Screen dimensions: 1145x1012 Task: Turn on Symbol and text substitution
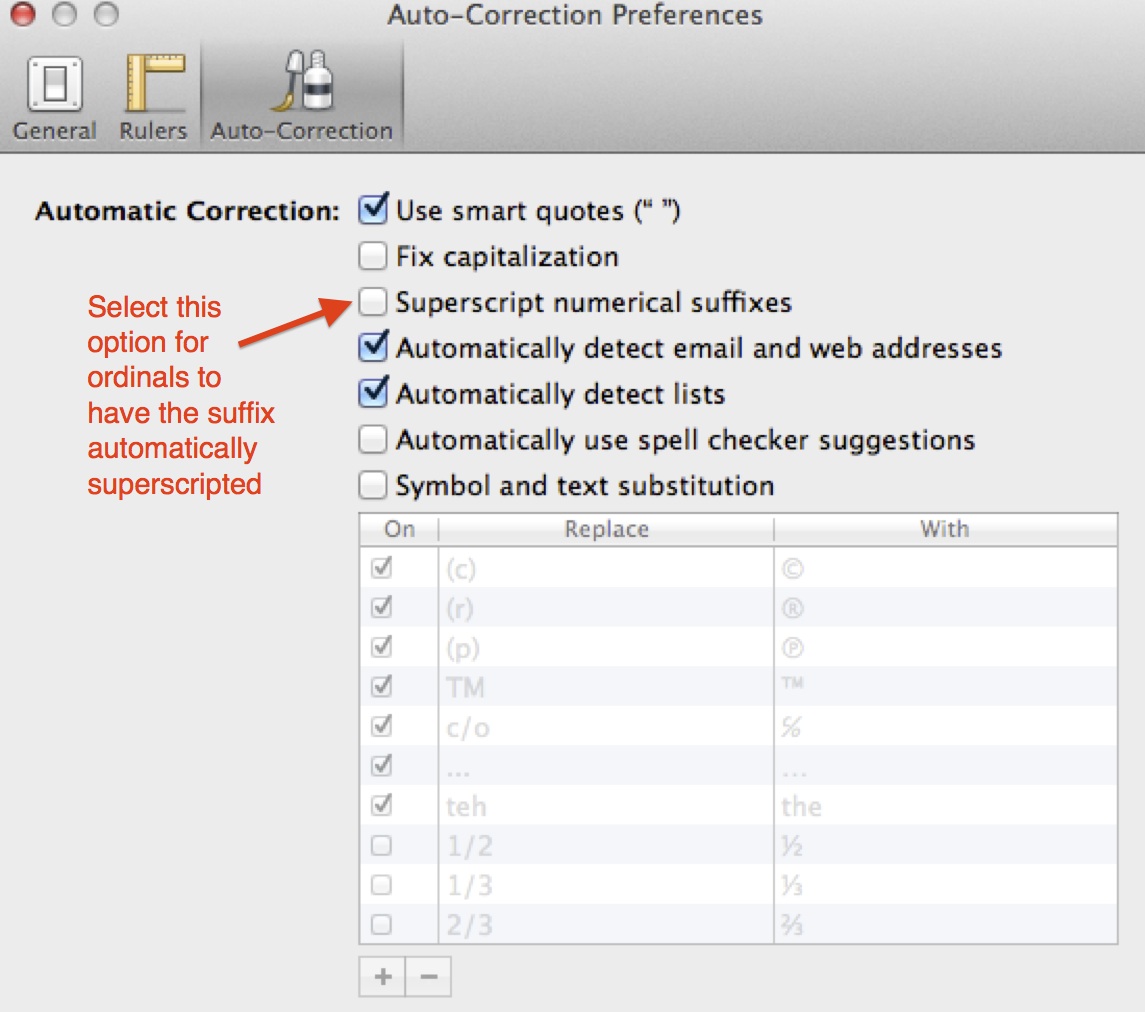(372, 486)
